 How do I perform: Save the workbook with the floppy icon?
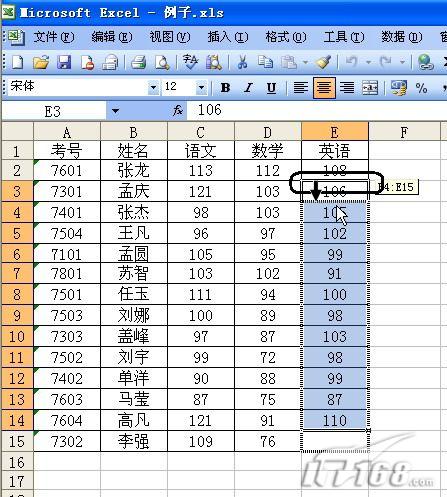(x=64, y=62)
